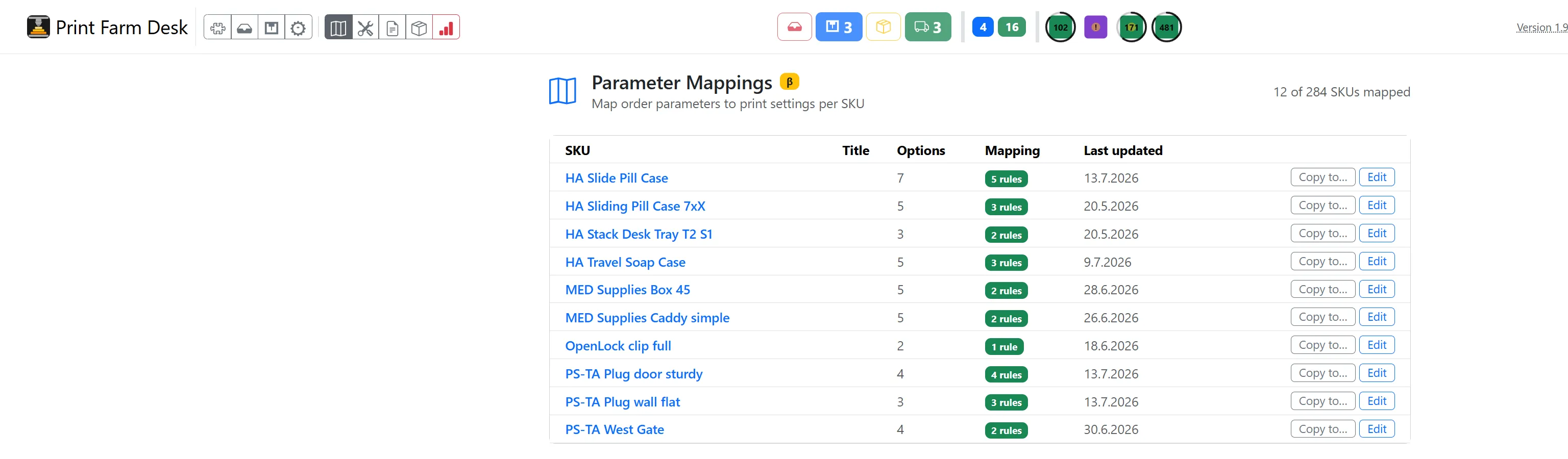The height and width of the screenshot is (459, 1568).
Task: Open the MED Supplies Caddy simple SKU
Action: [x=647, y=318]
